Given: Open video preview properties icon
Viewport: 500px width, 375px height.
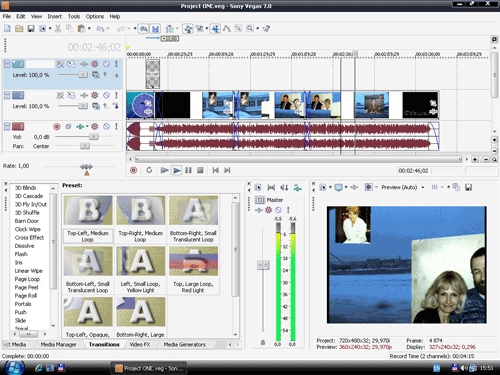Looking at the screenshot, I should [x=323, y=187].
